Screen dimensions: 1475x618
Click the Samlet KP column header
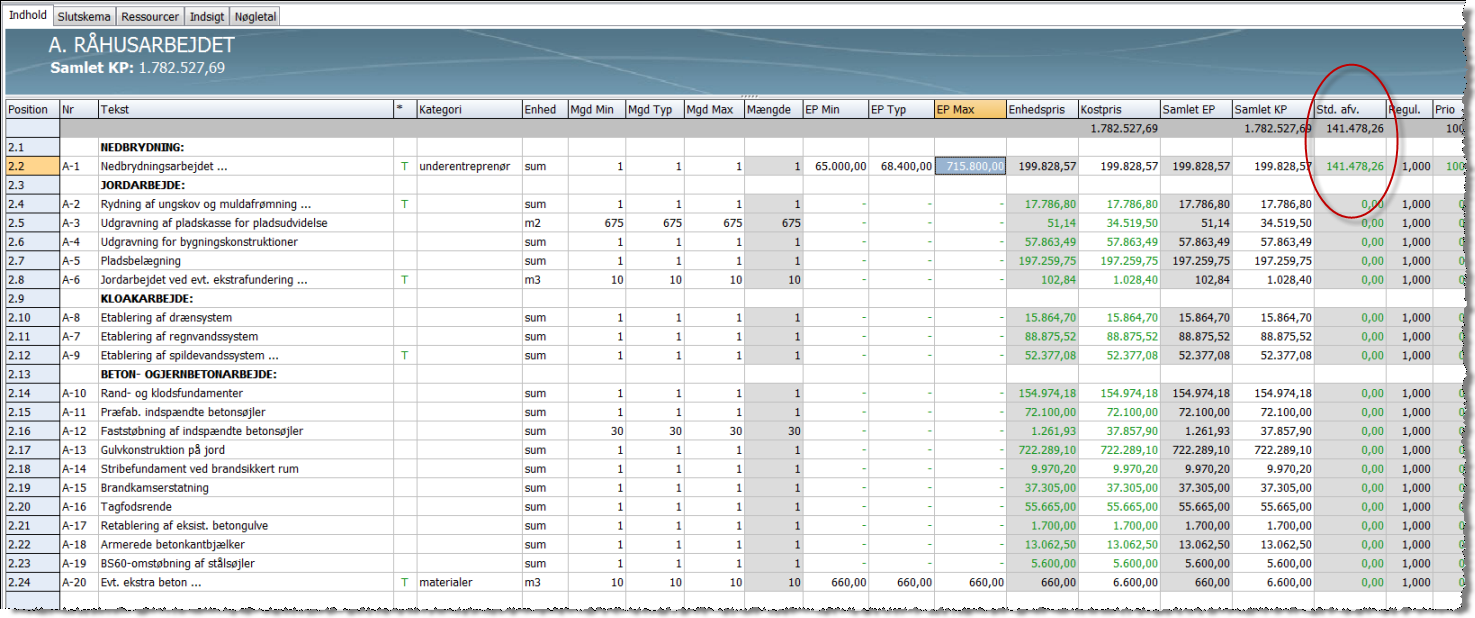1273,109
